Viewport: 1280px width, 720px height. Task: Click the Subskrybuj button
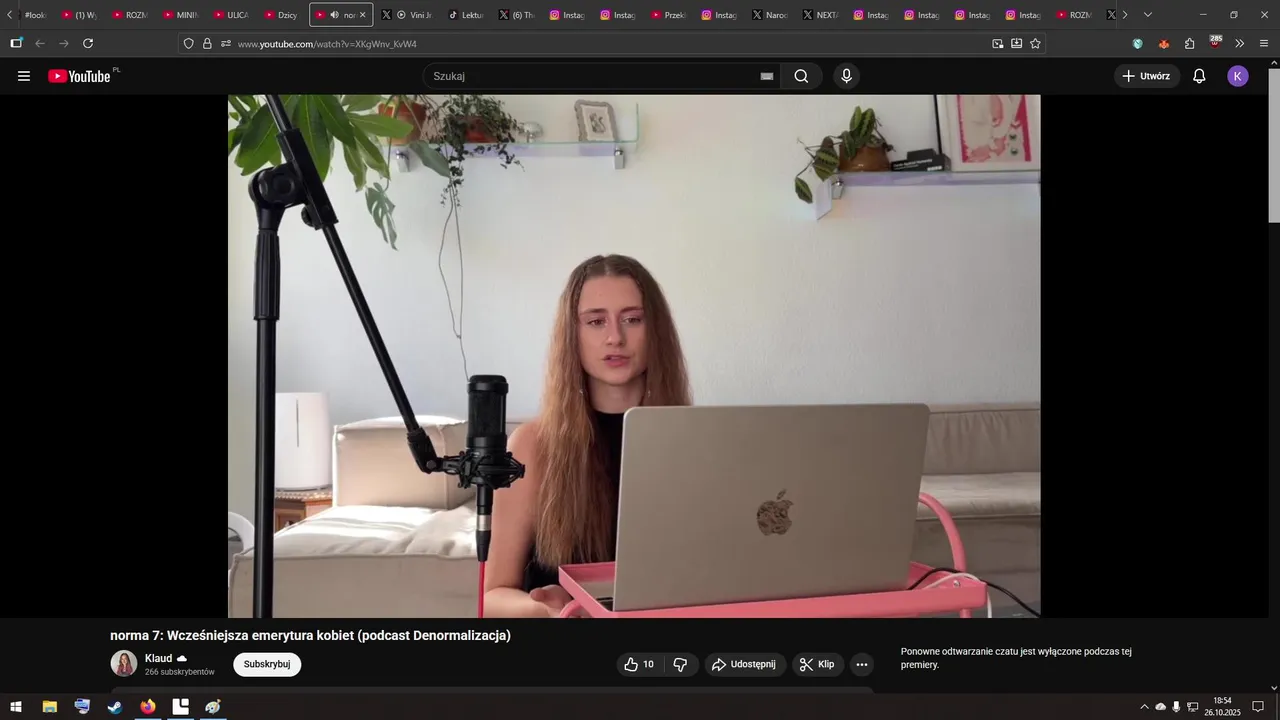pyautogui.click(x=267, y=664)
